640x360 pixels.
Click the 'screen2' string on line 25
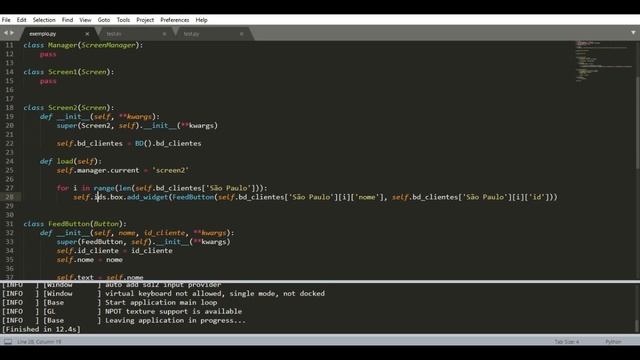click(x=170, y=170)
